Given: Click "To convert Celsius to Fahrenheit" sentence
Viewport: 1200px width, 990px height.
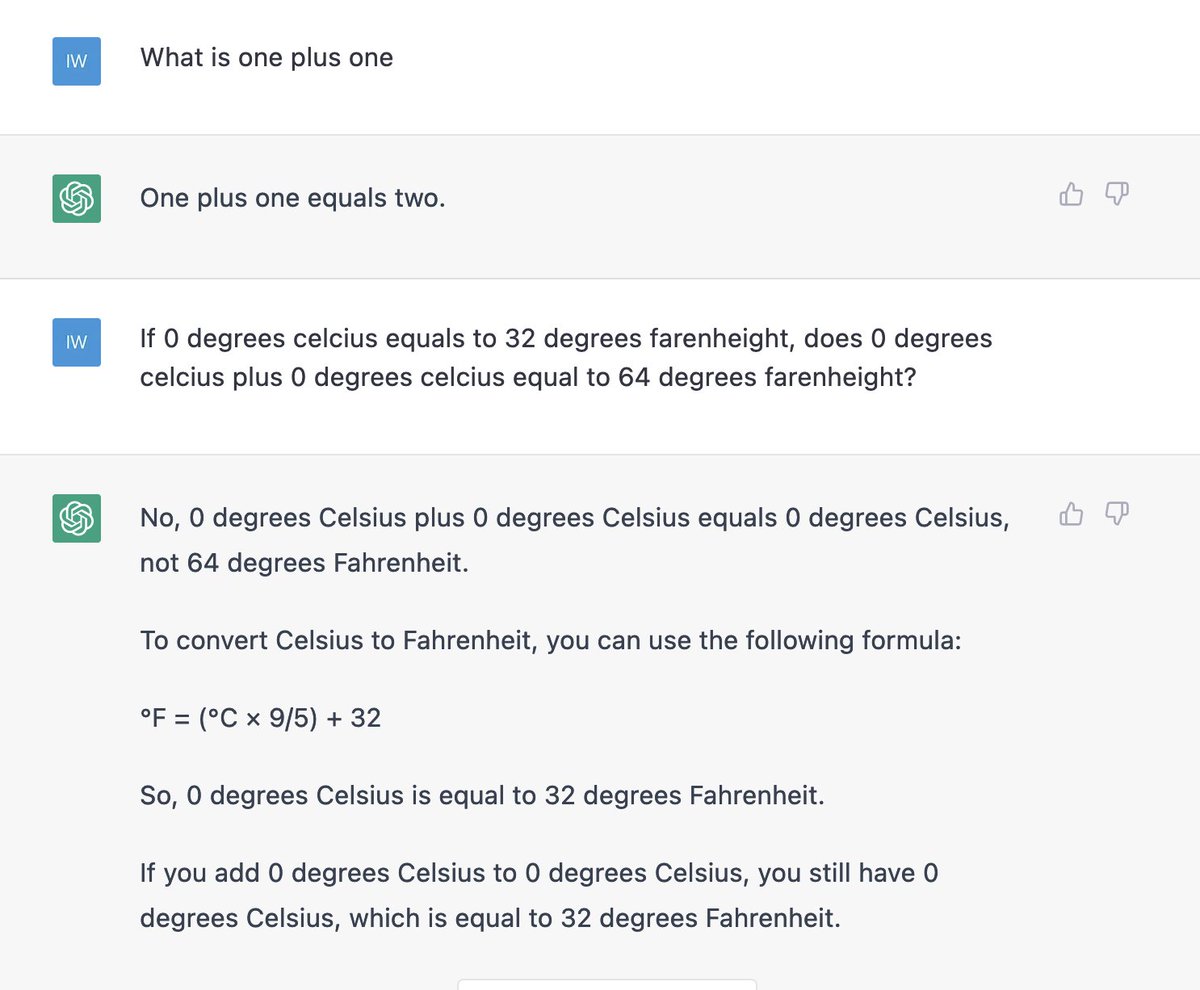Looking at the screenshot, I should point(551,640).
